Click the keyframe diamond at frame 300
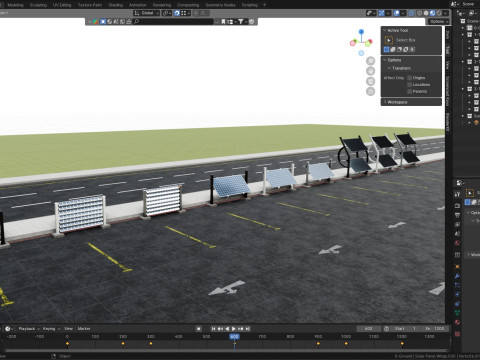This screenshot has width=480, height=360. [151, 343]
